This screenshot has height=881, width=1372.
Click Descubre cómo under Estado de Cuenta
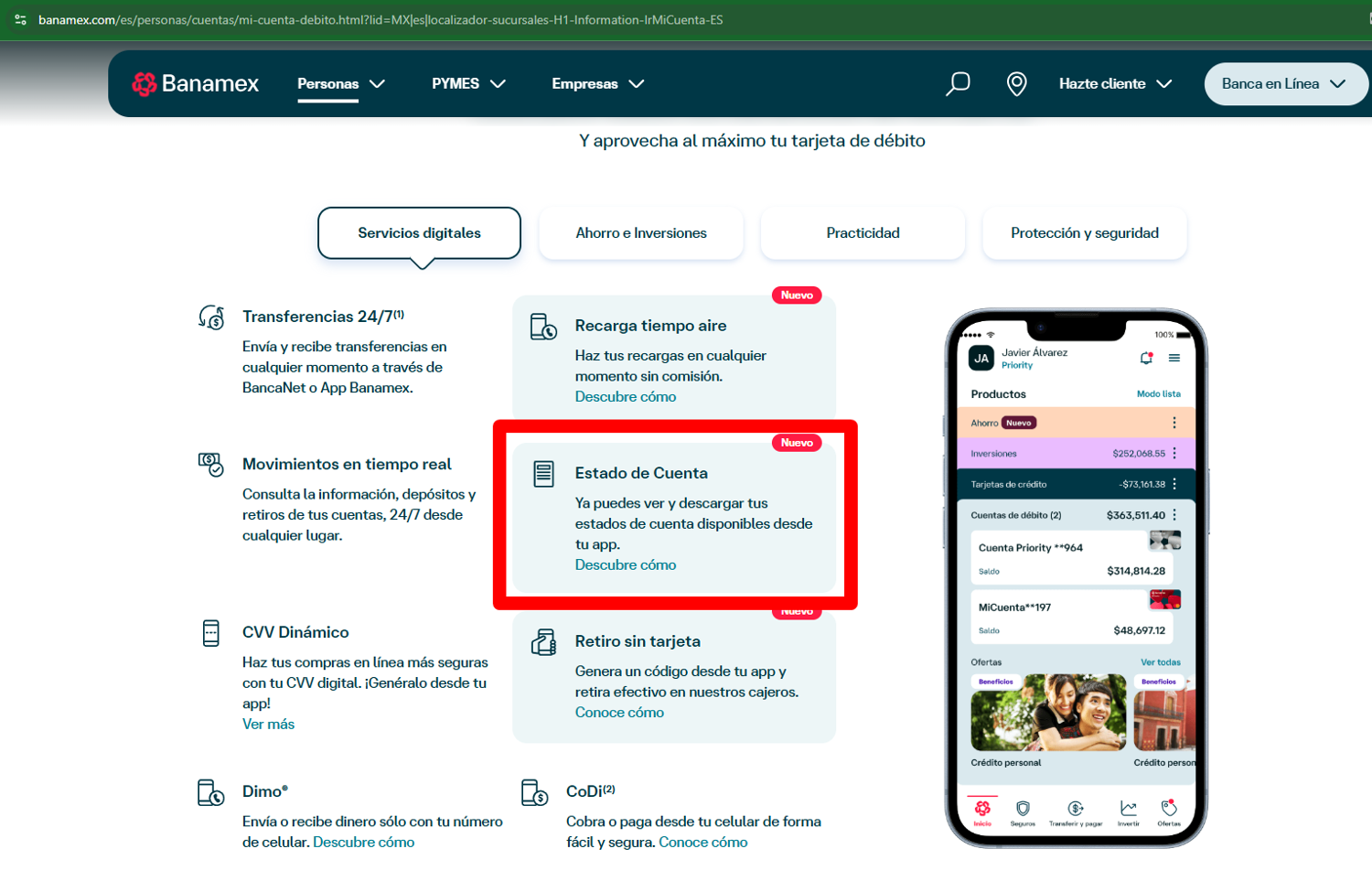(626, 565)
